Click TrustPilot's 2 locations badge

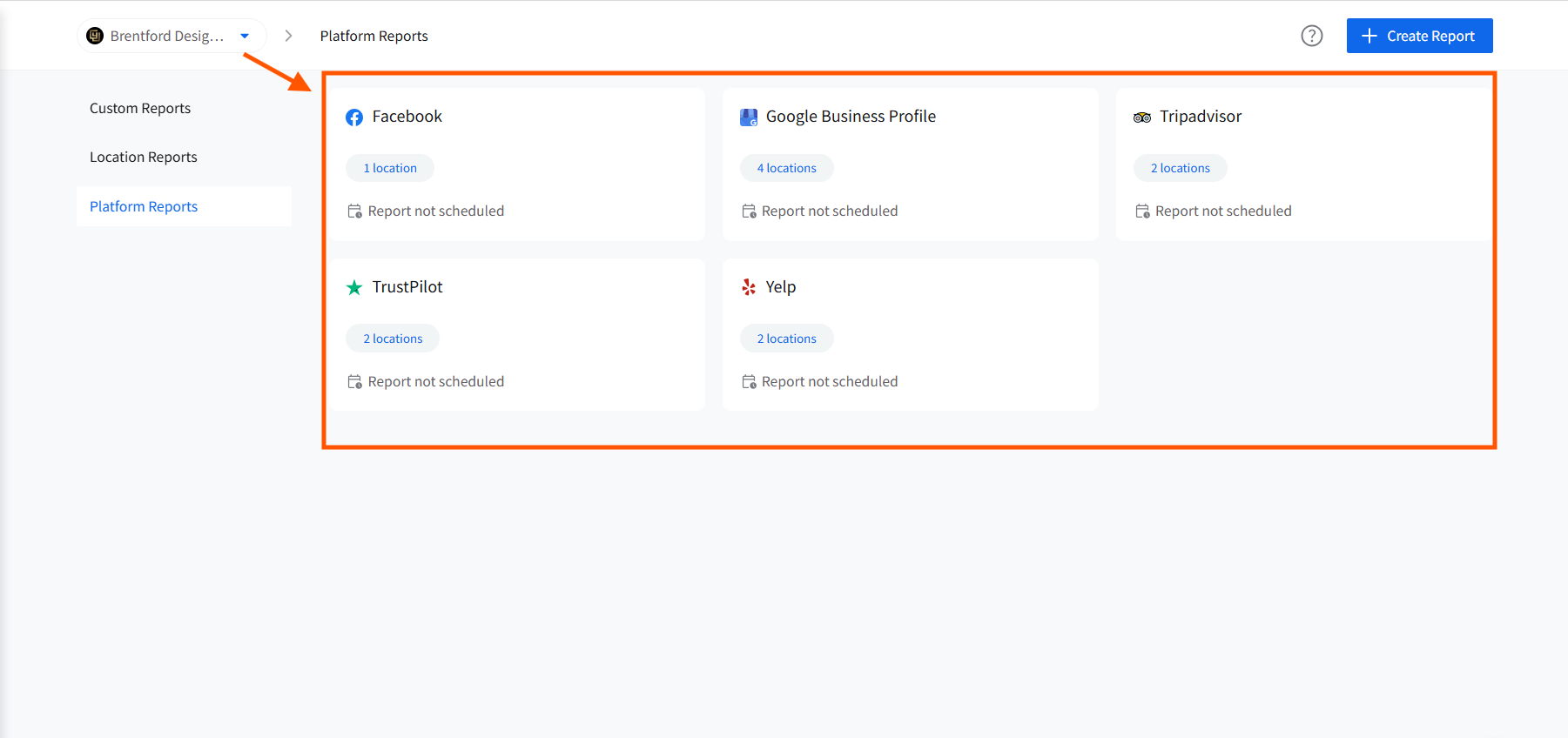point(393,339)
